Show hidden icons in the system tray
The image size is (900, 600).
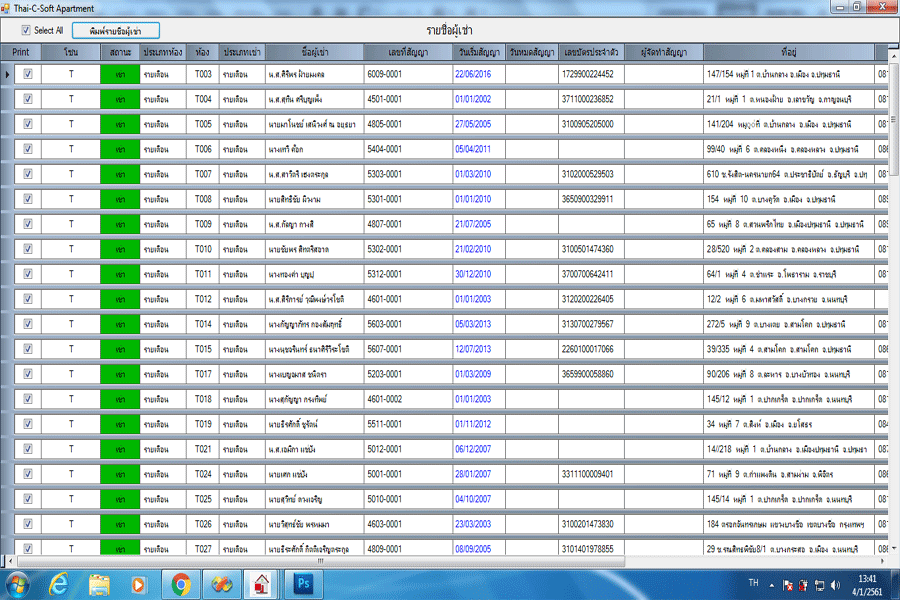[771, 584]
